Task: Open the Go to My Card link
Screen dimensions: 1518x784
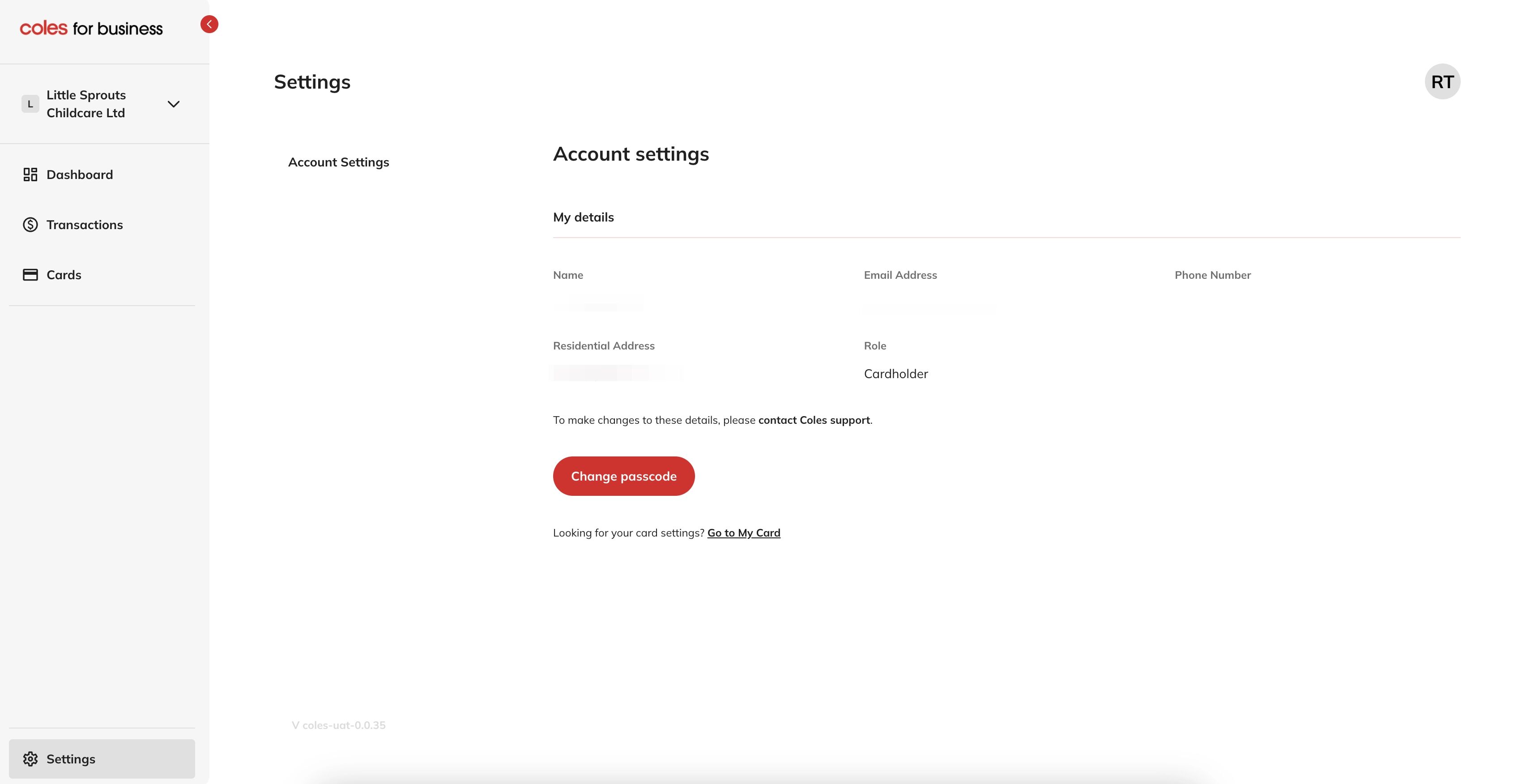Action: pos(743,533)
